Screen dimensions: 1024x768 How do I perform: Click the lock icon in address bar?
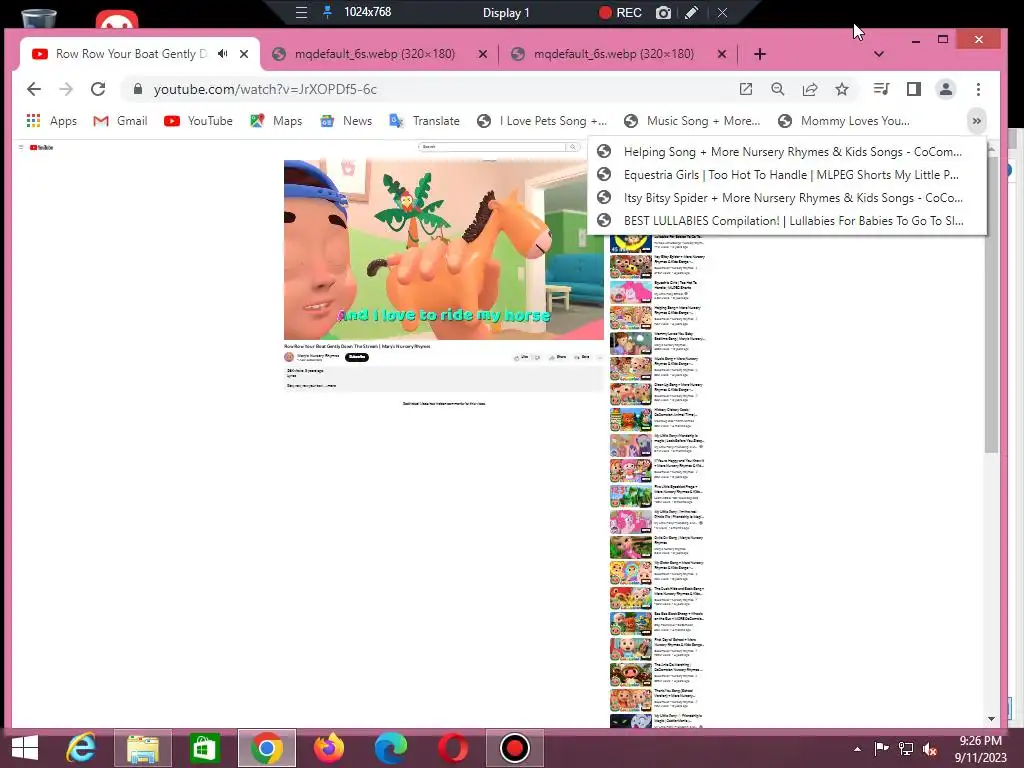(137, 89)
